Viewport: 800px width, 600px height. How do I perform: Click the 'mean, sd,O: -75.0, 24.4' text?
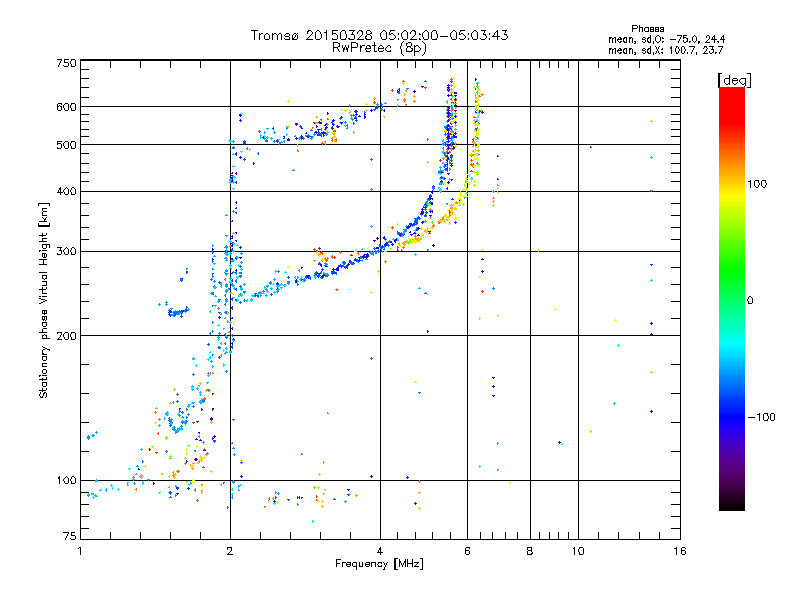pyautogui.click(x=666, y=40)
